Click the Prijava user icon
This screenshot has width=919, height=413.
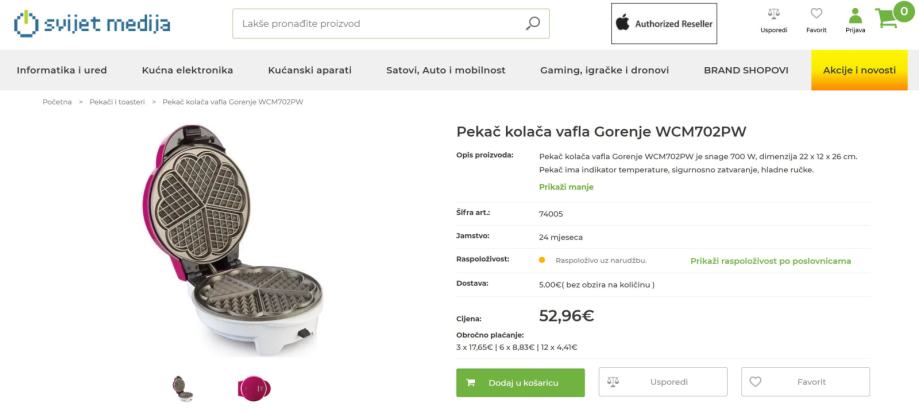855,16
